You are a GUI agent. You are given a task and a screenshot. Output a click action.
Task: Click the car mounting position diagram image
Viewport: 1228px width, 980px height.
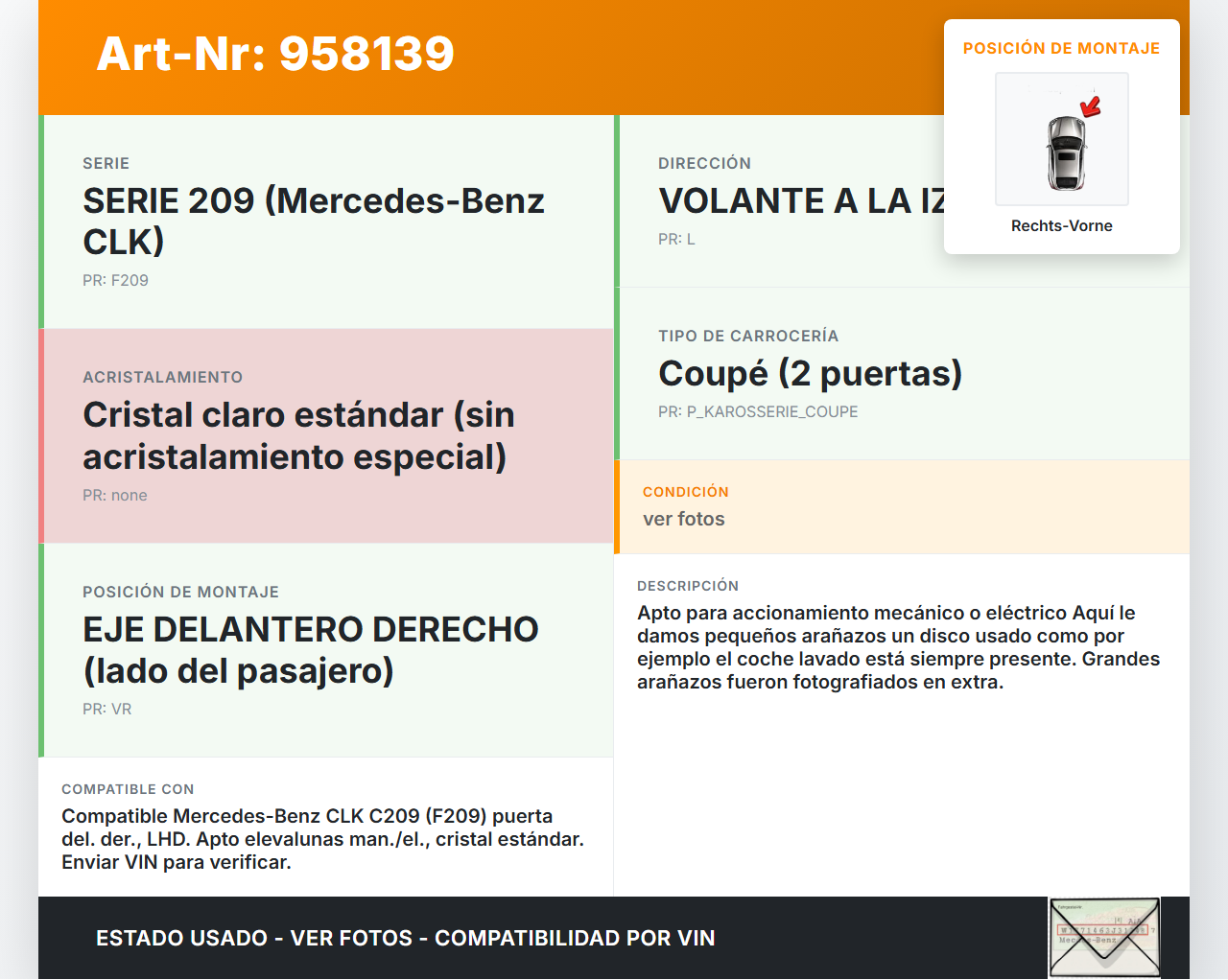click(x=1062, y=139)
